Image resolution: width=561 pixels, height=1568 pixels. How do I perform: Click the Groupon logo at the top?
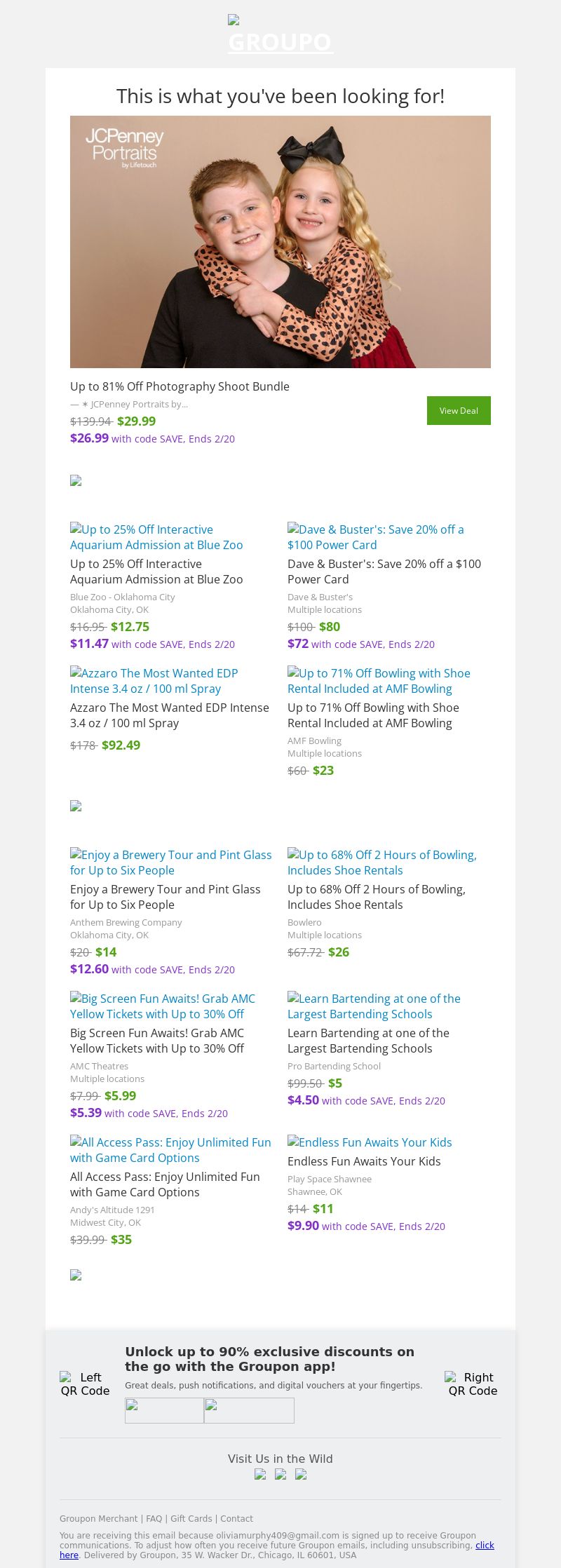280,35
